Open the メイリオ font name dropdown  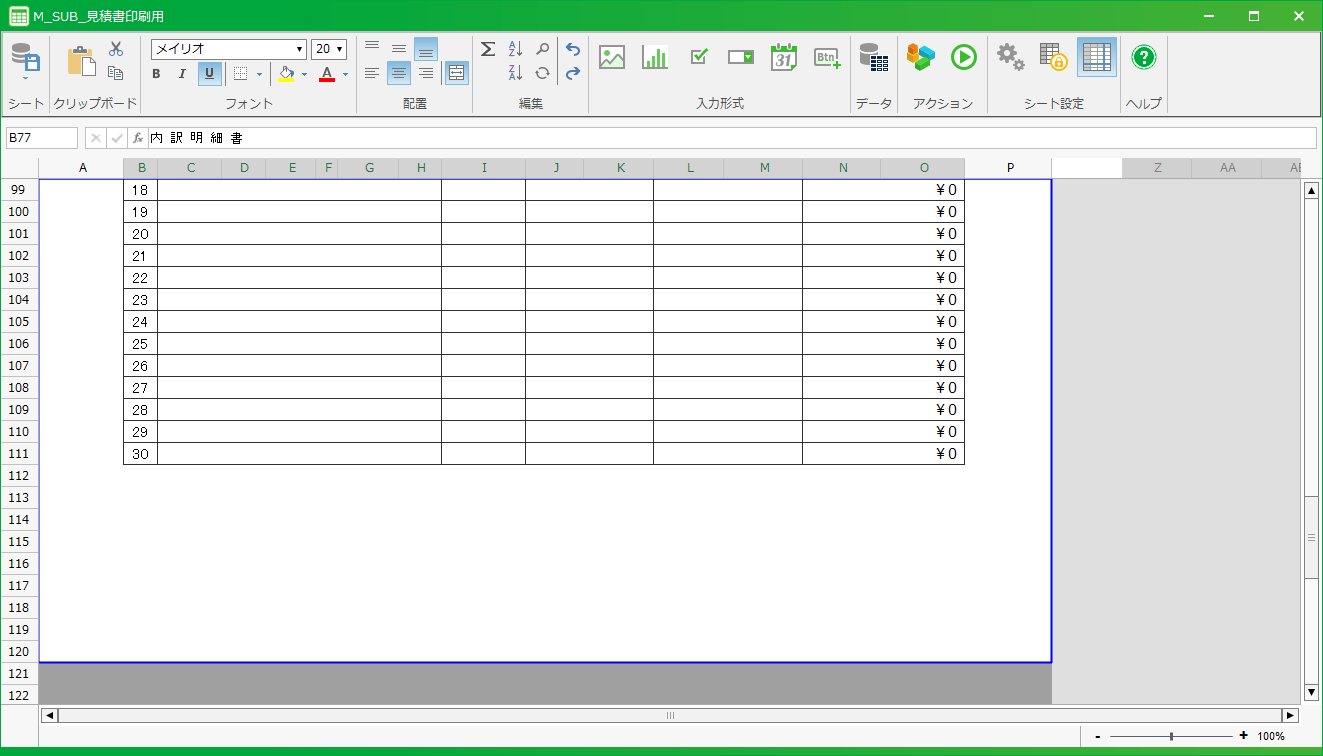299,49
